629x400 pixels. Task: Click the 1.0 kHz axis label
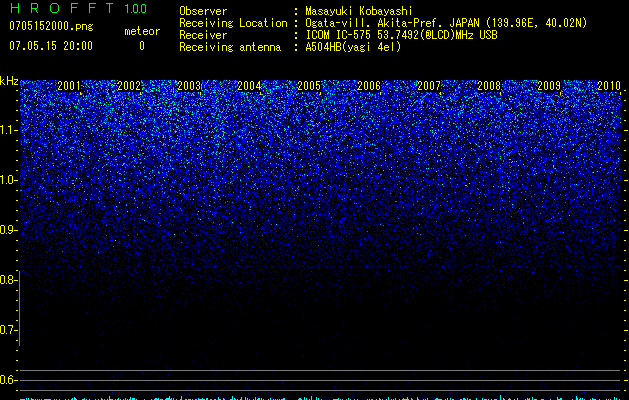pos(8,180)
